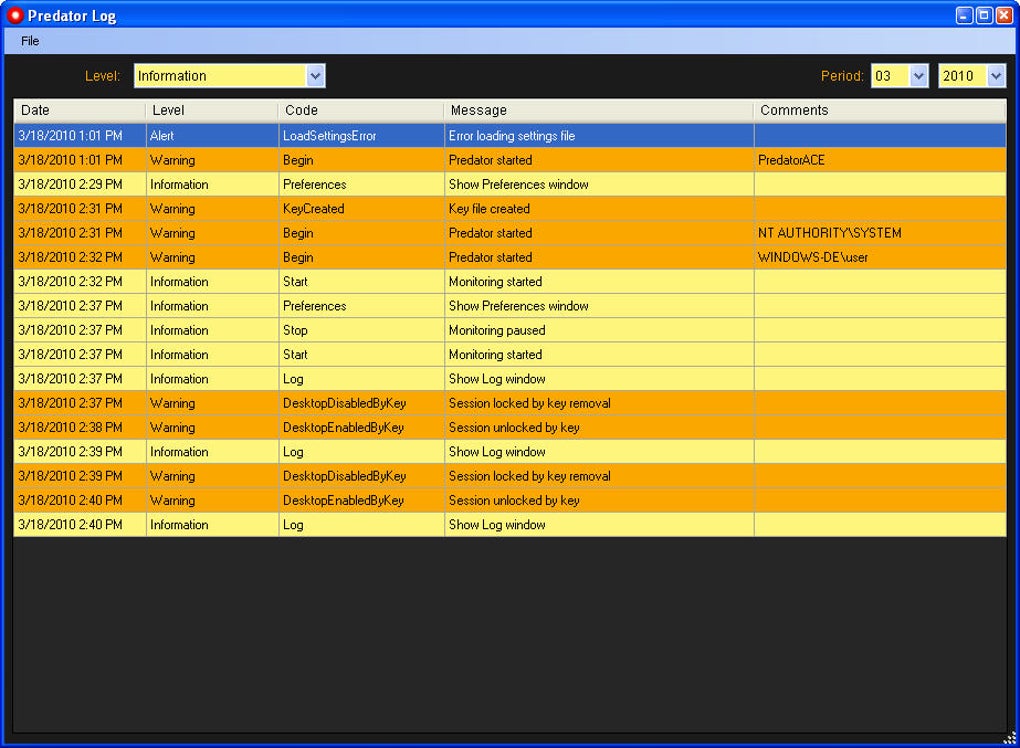The width and height of the screenshot is (1020, 748).
Task: Select the 3/18/2010 2:38 PM date cell
Action: click(80, 427)
